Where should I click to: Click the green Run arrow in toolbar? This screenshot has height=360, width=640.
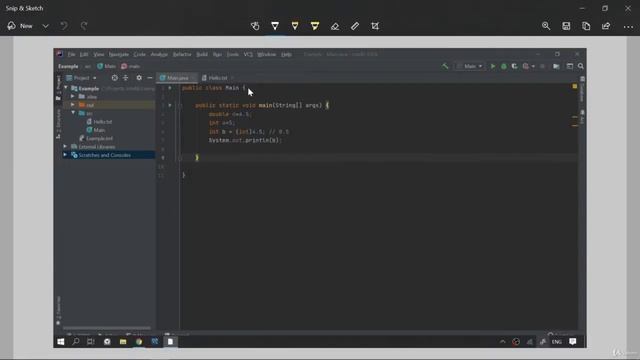coord(493,66)
